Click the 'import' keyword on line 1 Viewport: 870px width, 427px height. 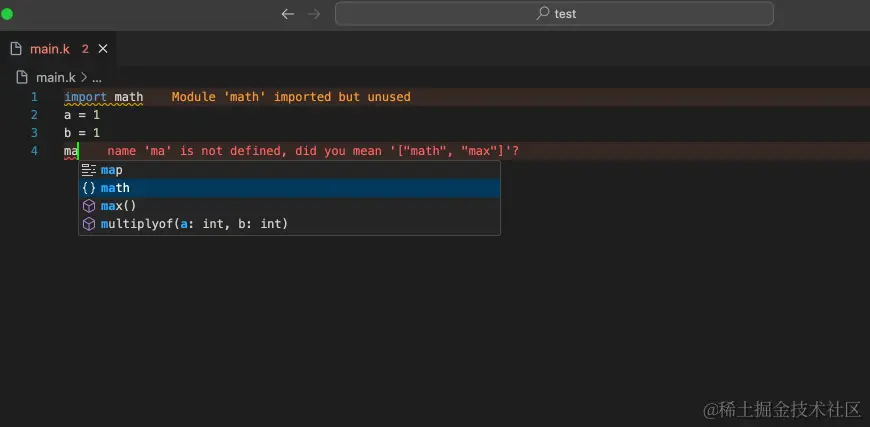tap(85, 97)
